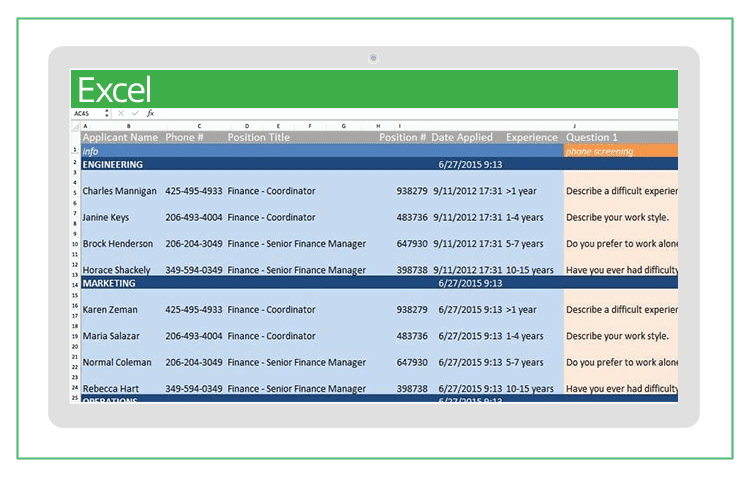Screen dimensions: 746x479
Task: Select Charles Mannigan name cell
Action: (119, 191)
